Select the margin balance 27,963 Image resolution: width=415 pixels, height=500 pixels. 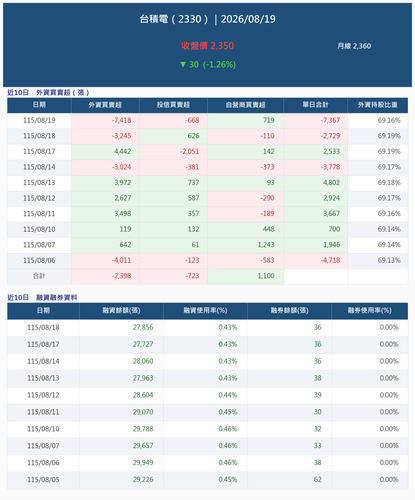pos(143,378)
